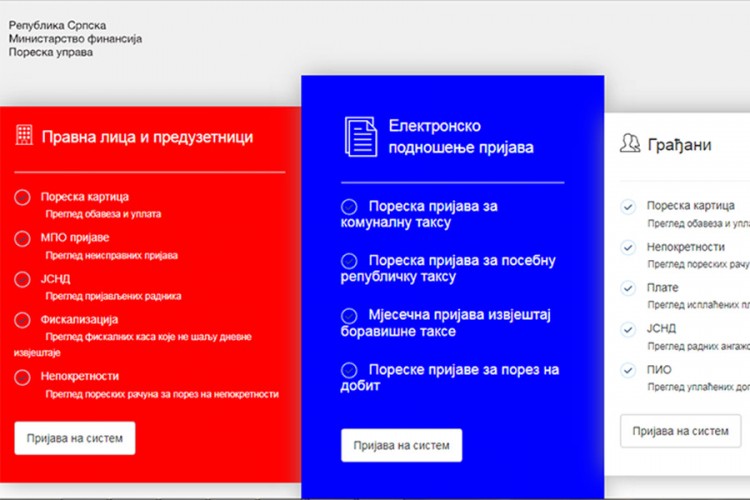Click Република Српска header text
Image resolution: width=750 pixels, height=500 pixels.
pos(57,25)
